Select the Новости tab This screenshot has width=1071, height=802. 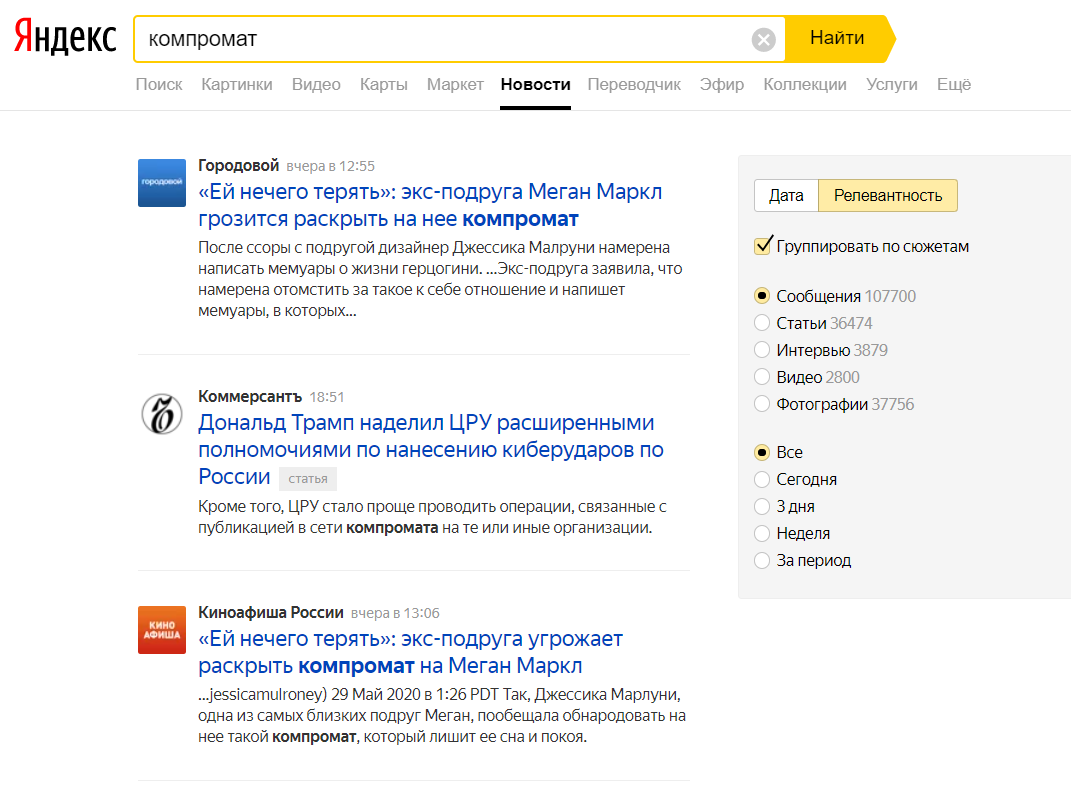(536, 85)
